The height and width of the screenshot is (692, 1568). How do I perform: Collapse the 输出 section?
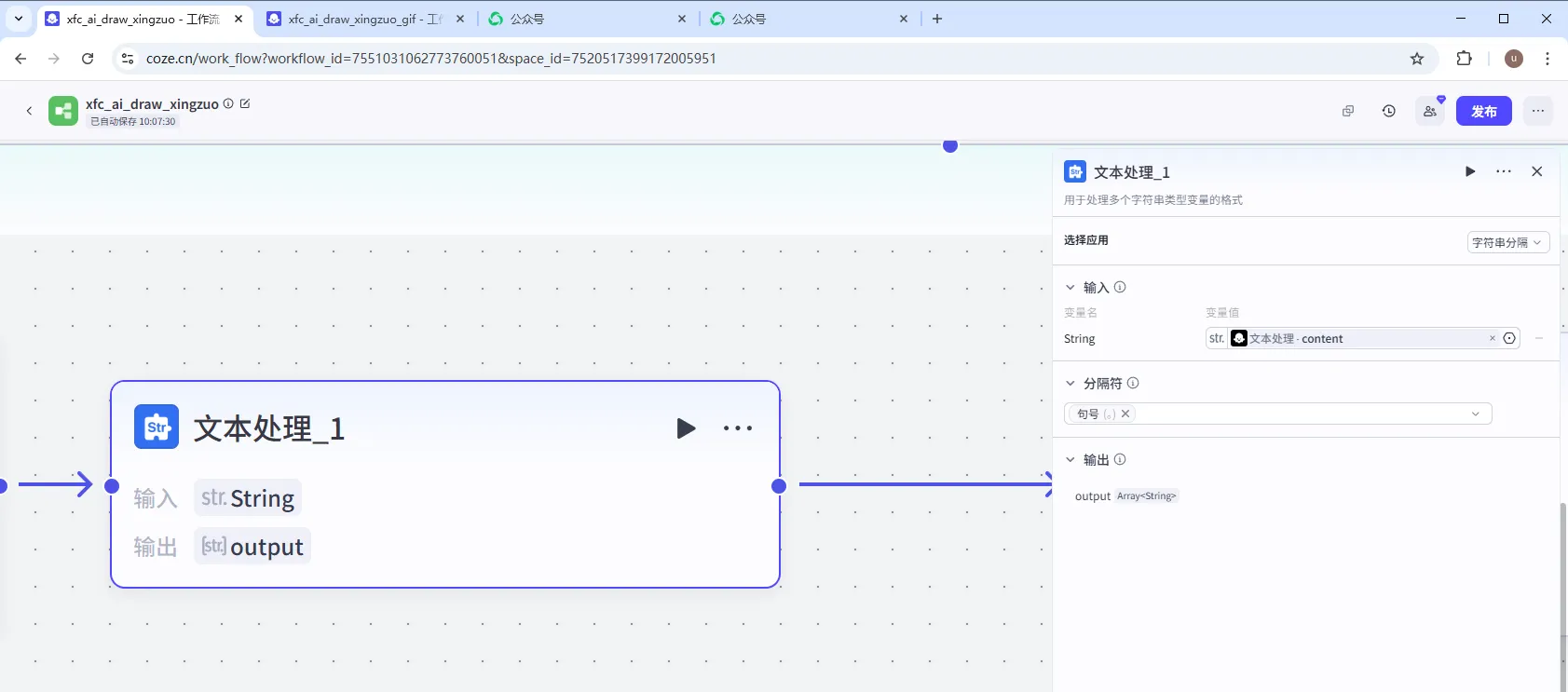click(x=1070, y=460)
